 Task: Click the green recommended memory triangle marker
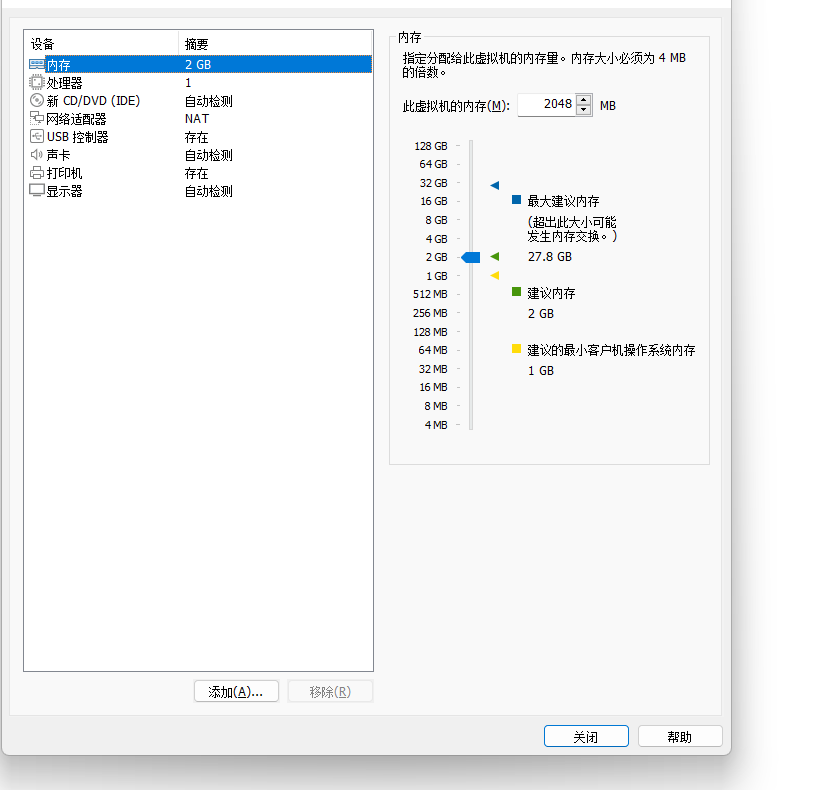(x=494, y=257)
